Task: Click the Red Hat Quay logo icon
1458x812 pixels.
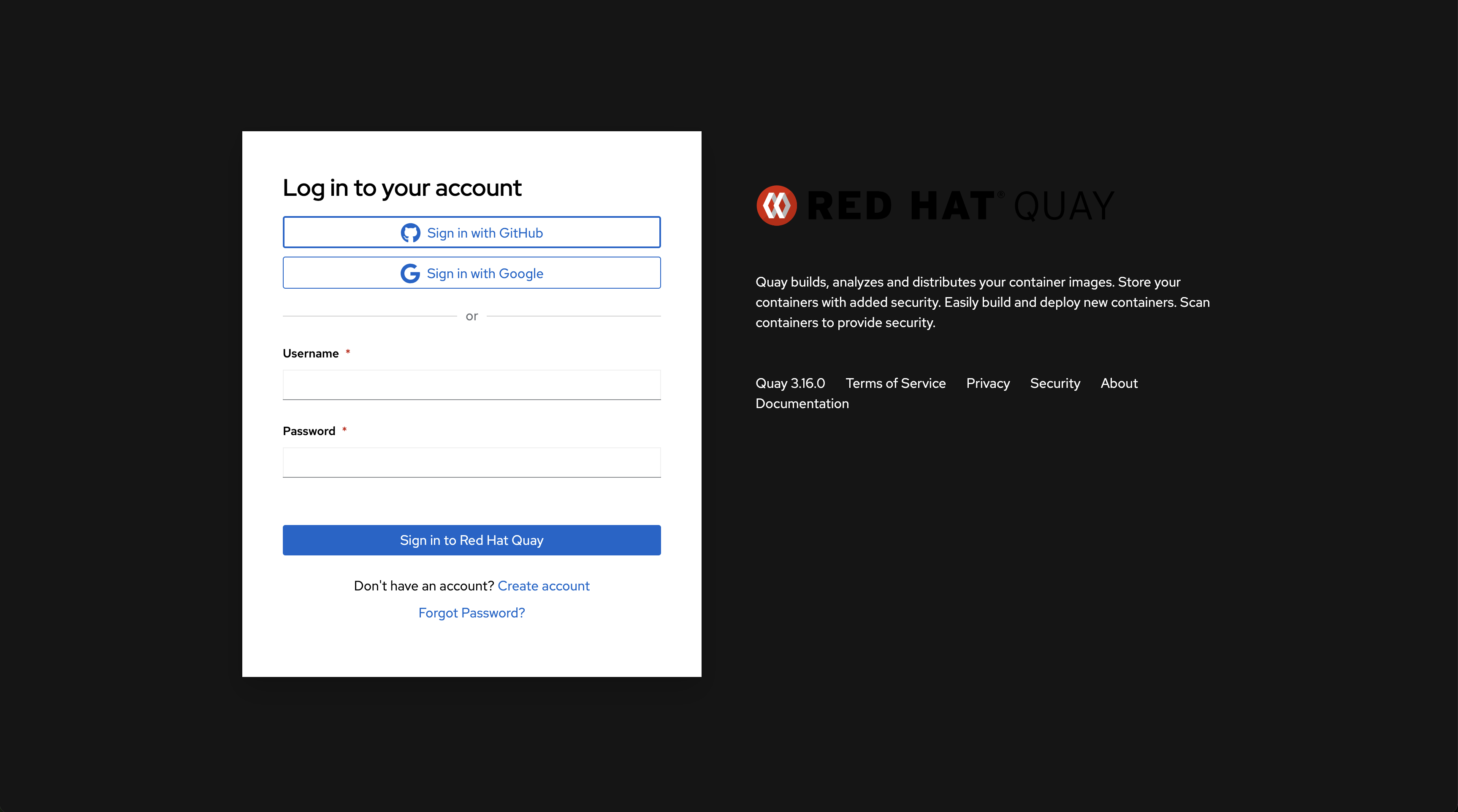Action: [x=777, y=206]
